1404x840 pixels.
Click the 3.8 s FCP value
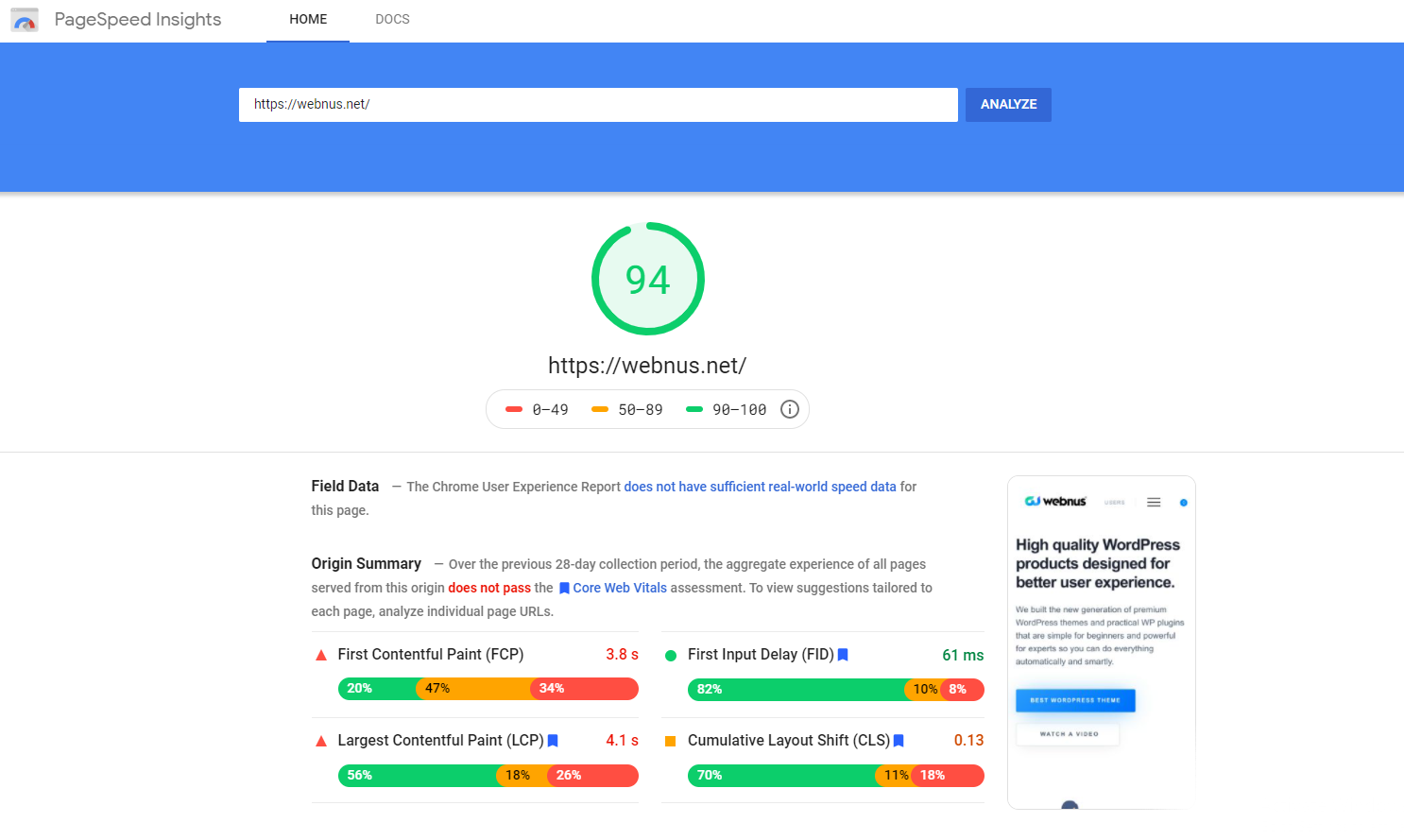(623, 655)
